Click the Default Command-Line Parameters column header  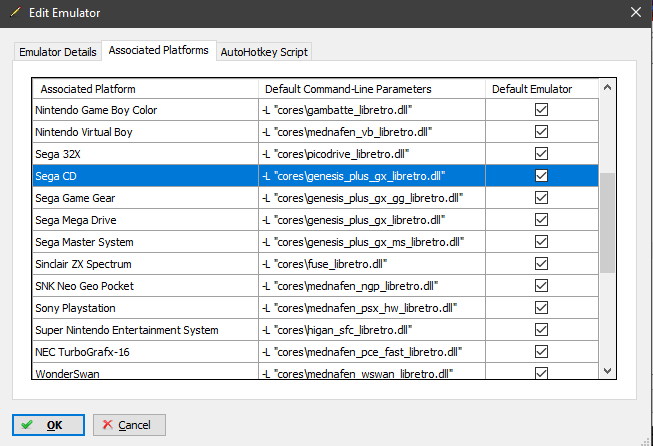coord(372,89)
